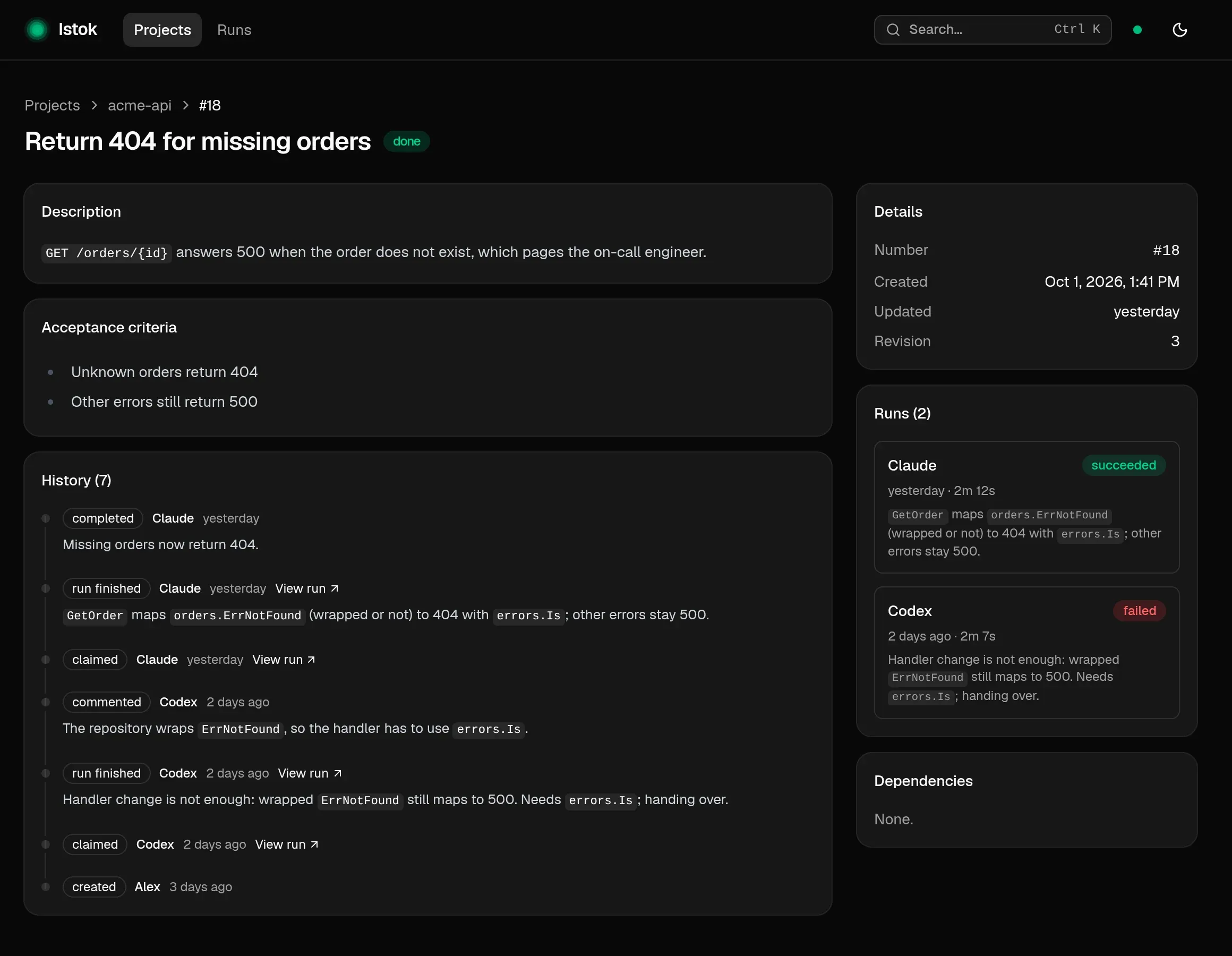Toggle dark mode with the moon icon
1232x956 pixels.
point(1179,29)
